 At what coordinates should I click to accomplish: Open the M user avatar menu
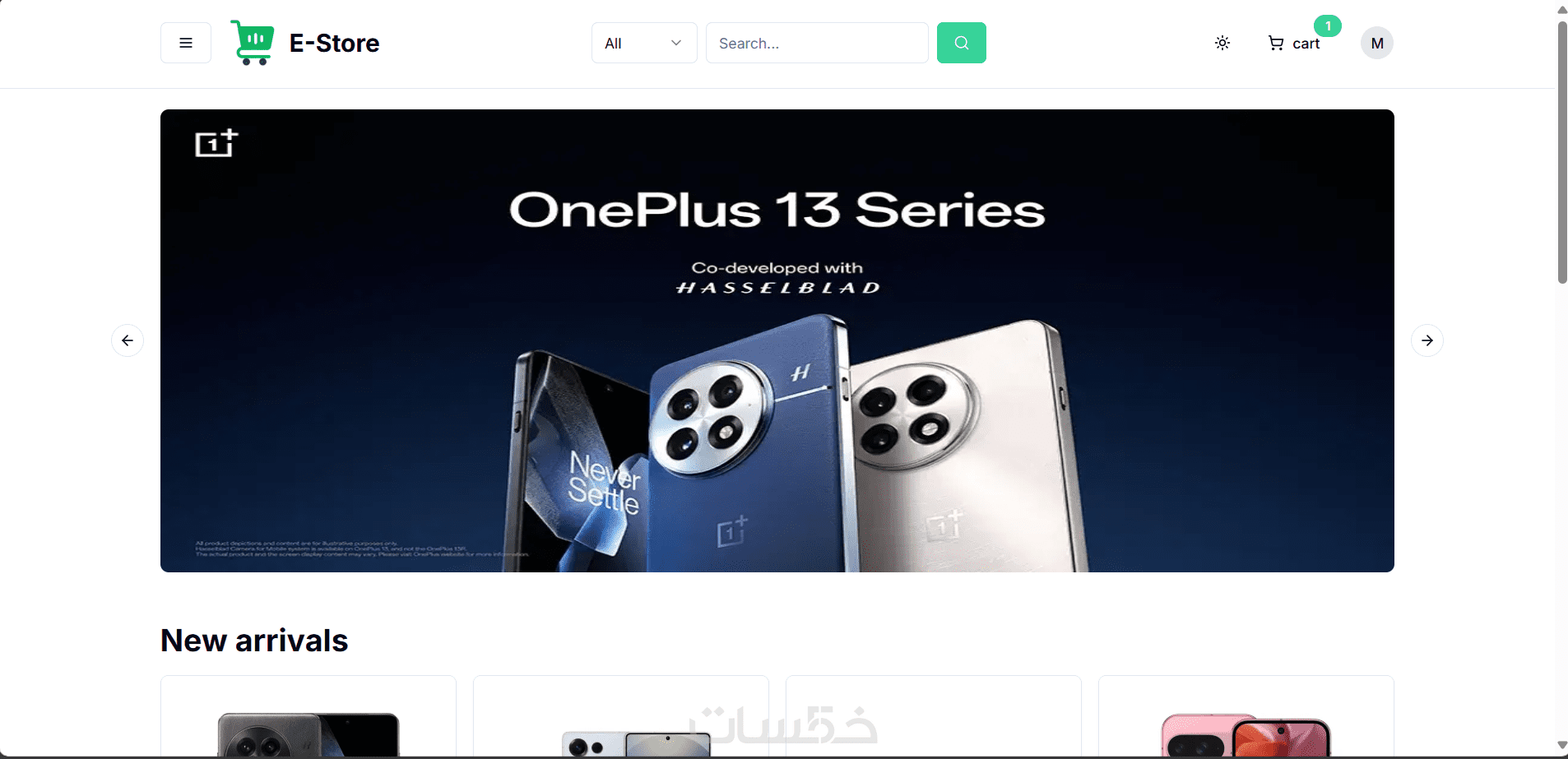[1377, 43]
